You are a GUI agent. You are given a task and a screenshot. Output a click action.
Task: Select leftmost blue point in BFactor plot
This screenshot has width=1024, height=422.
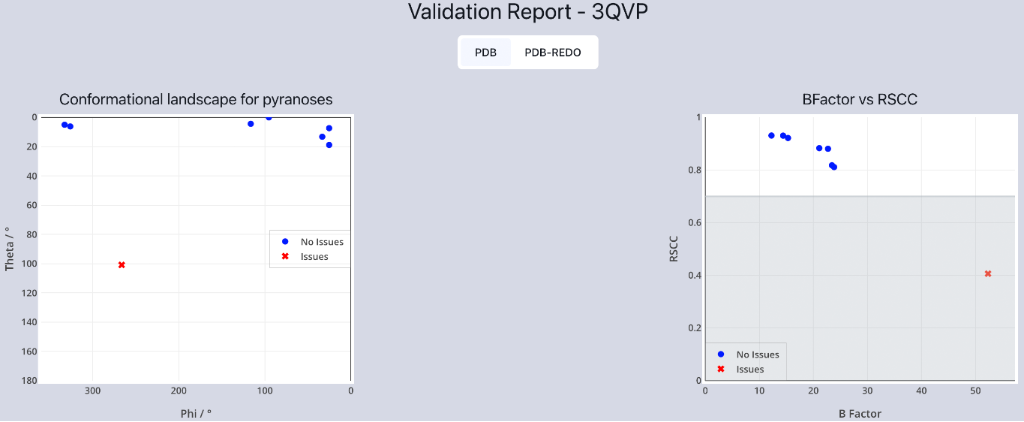(x=771, y=135)
